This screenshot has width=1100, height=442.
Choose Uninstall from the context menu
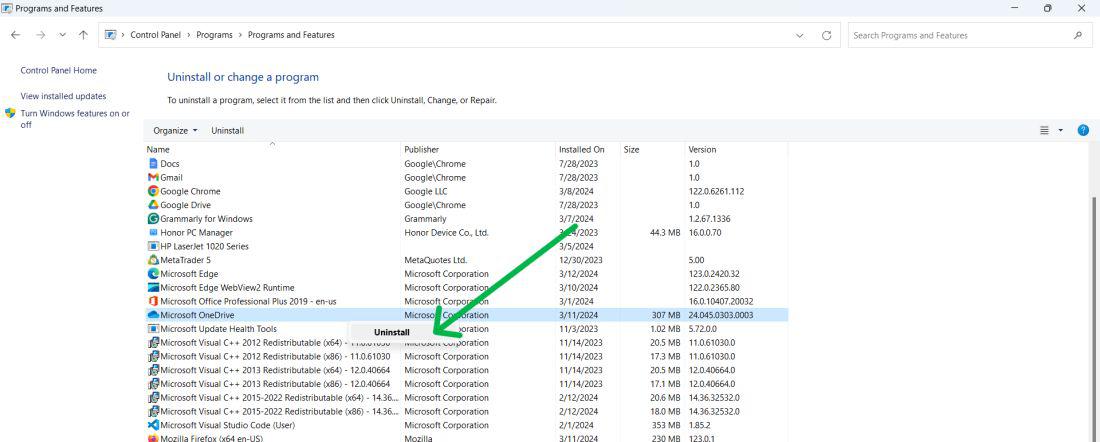coord(392,332)
